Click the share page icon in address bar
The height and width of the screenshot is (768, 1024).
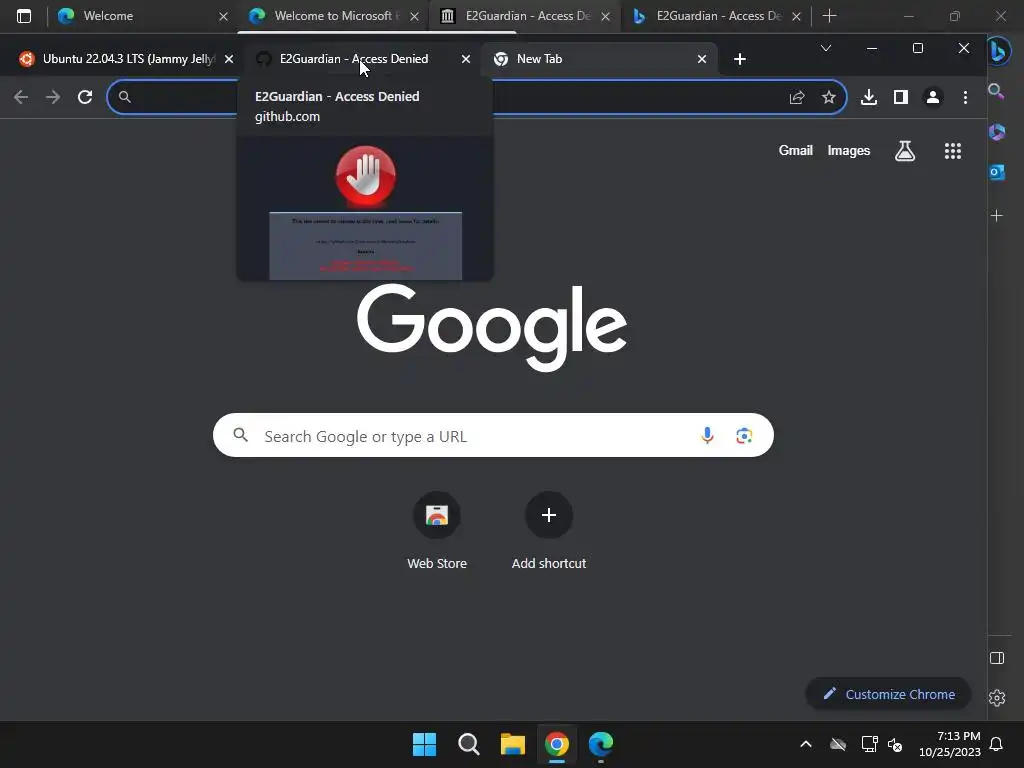click(797, 97)
